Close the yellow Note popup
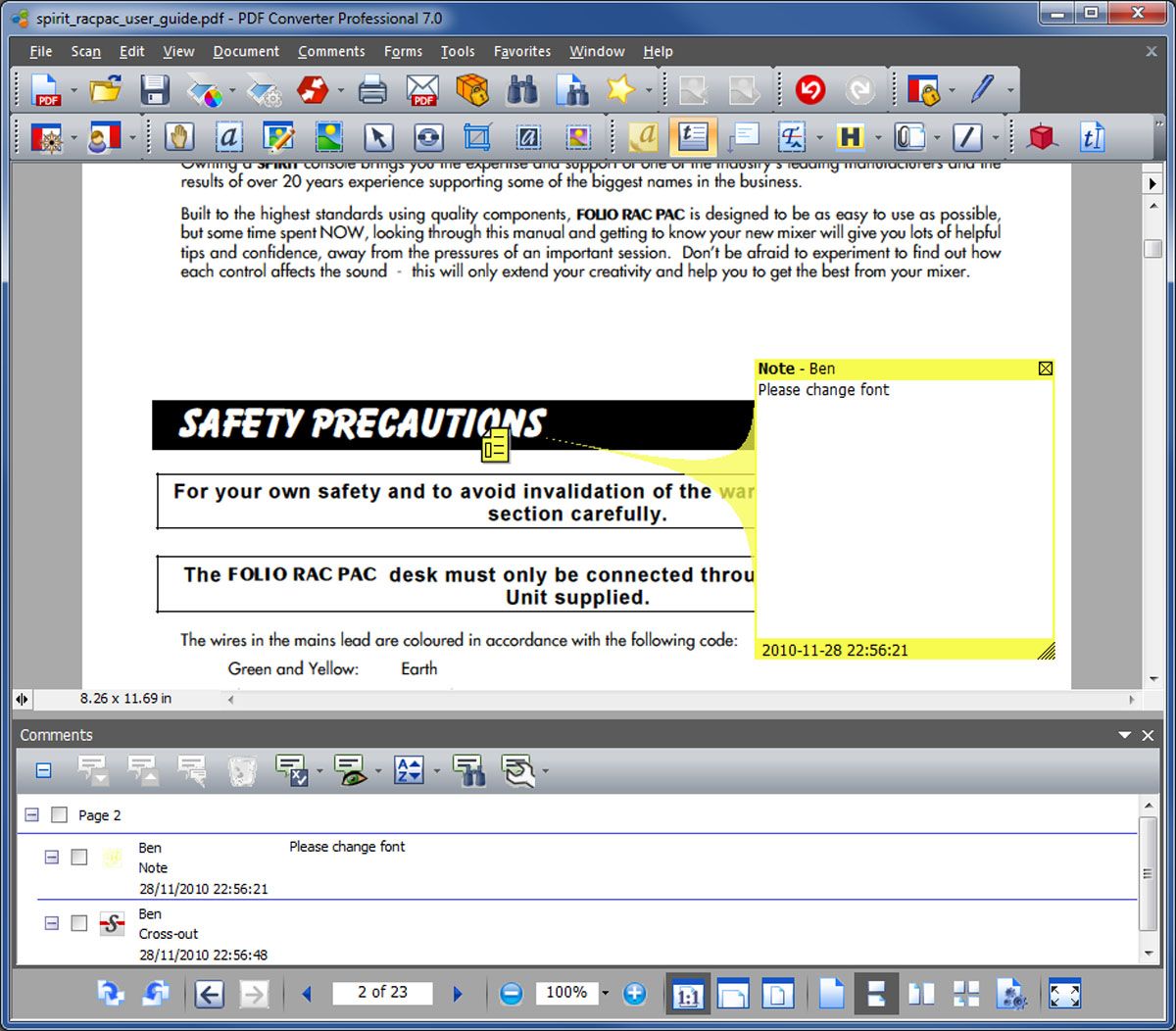The image size is (1176, 1031). click(1046, 368)
